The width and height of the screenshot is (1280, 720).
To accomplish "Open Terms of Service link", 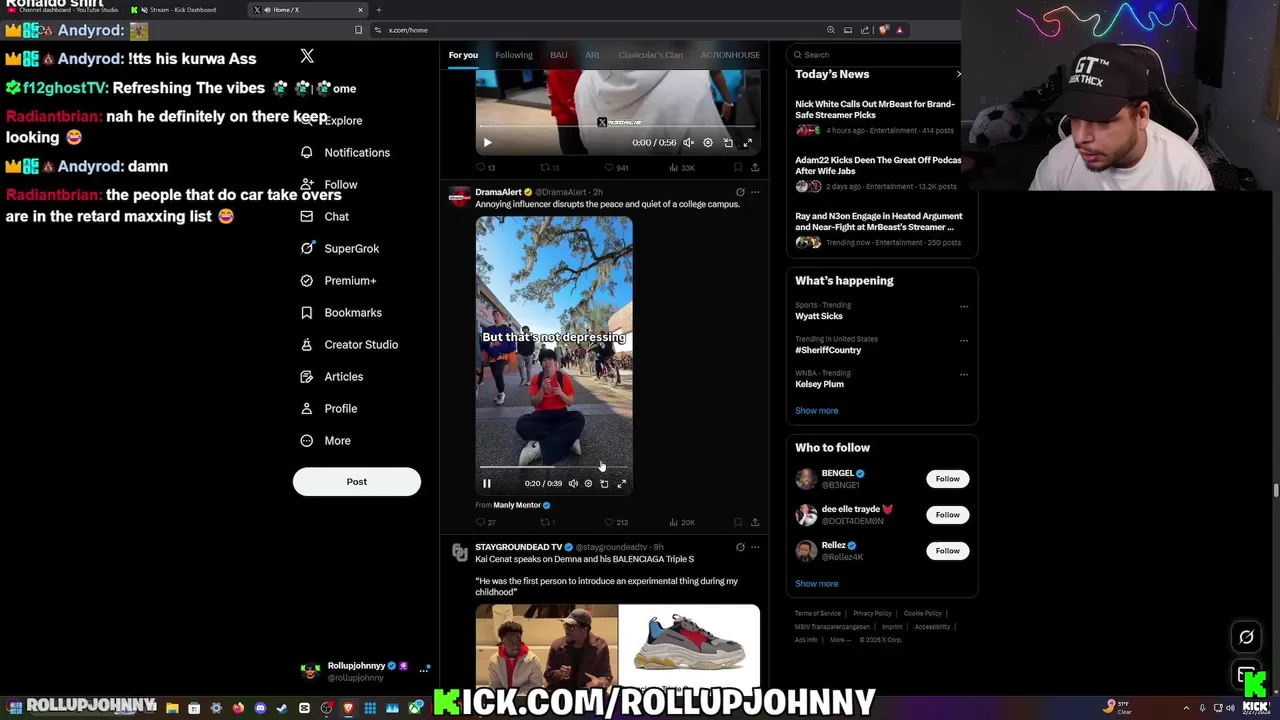I will 818,613.
